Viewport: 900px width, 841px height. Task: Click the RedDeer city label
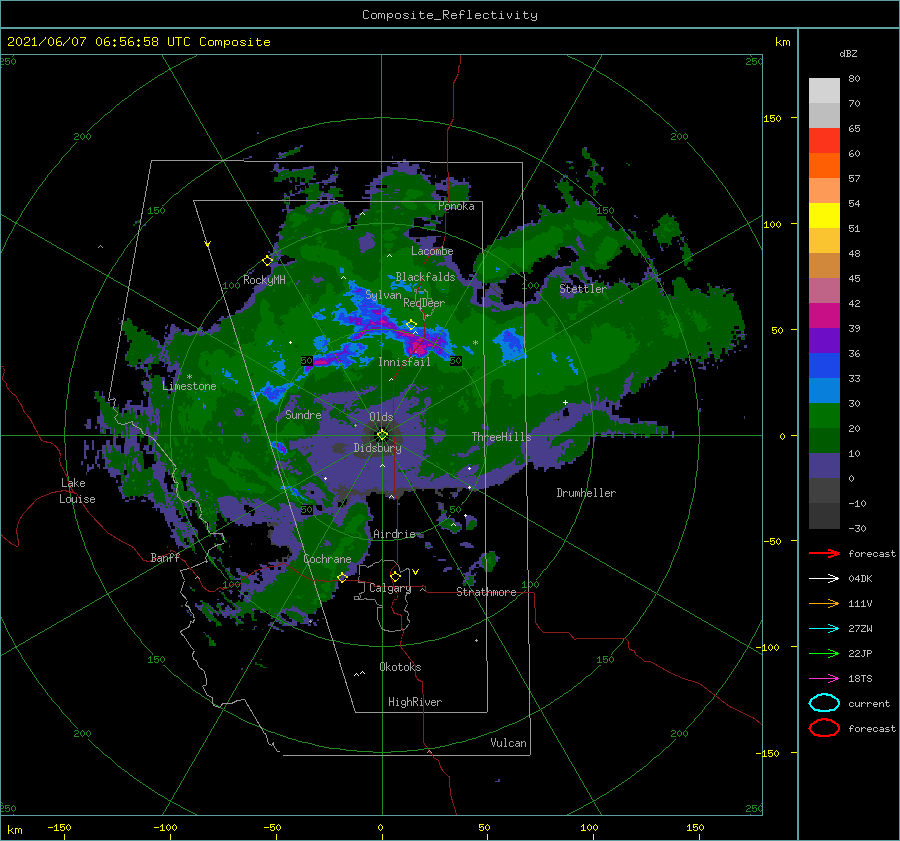point(424,303)
